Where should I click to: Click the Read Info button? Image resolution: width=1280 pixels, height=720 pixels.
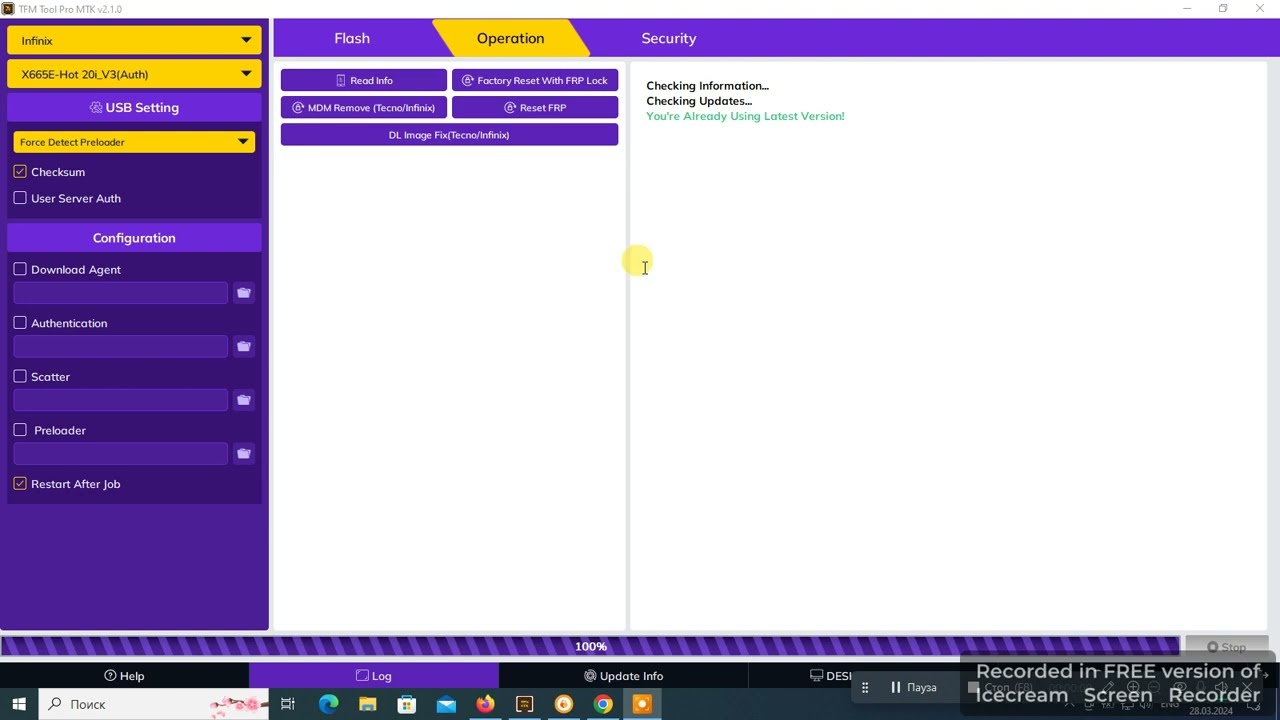[x=364, y=80]
